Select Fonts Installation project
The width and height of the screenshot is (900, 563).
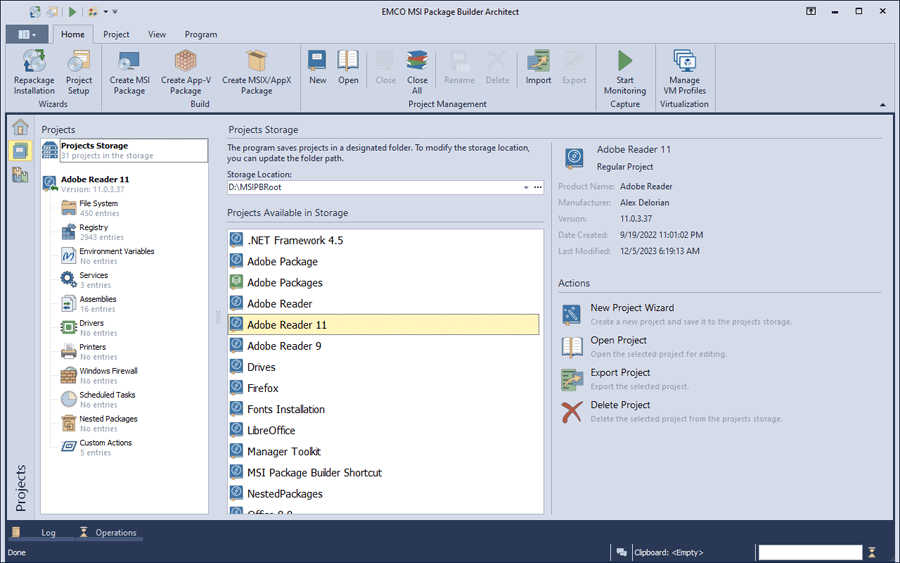click(x=383, y=409)
